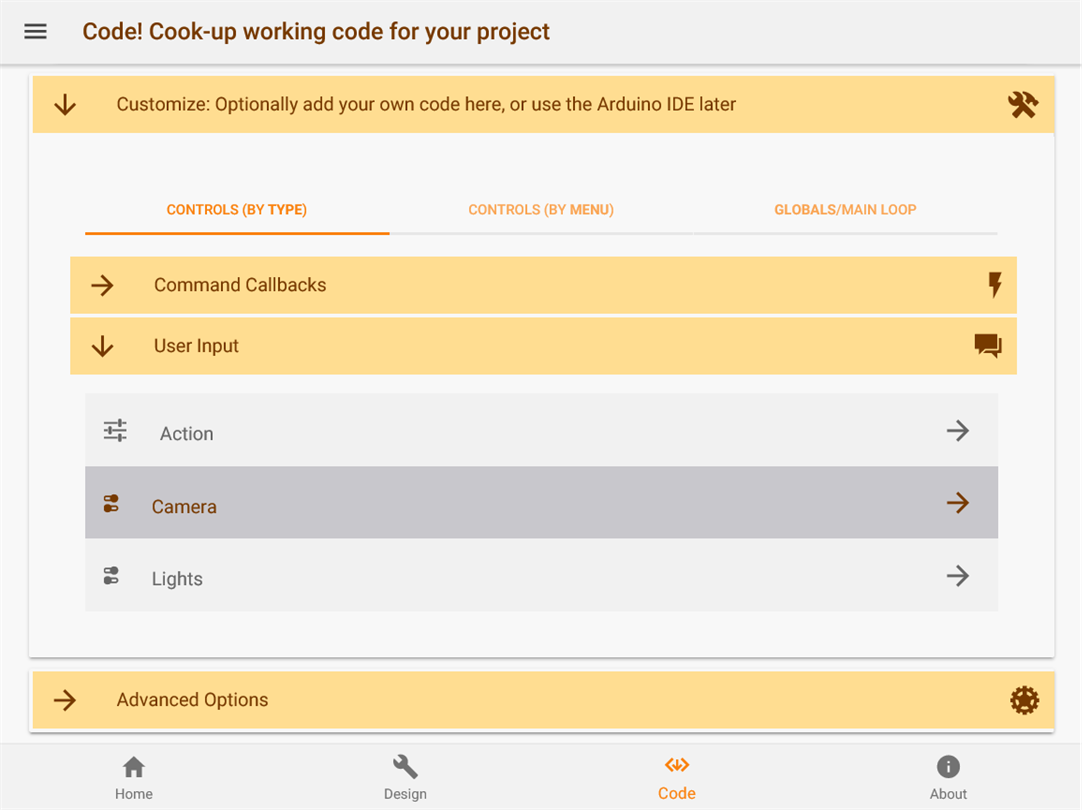Expand the Command Callbacks section

coord(103,286)
